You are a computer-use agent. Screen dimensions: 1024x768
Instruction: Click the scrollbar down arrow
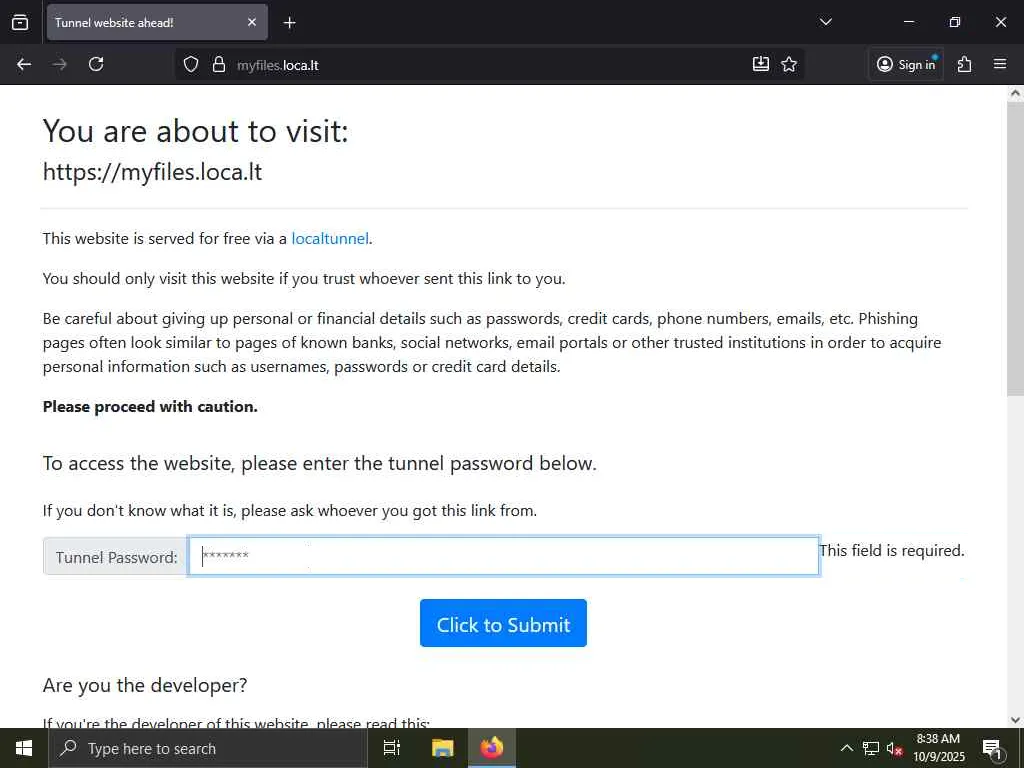pyautogui.click(x=1015, y=720)
